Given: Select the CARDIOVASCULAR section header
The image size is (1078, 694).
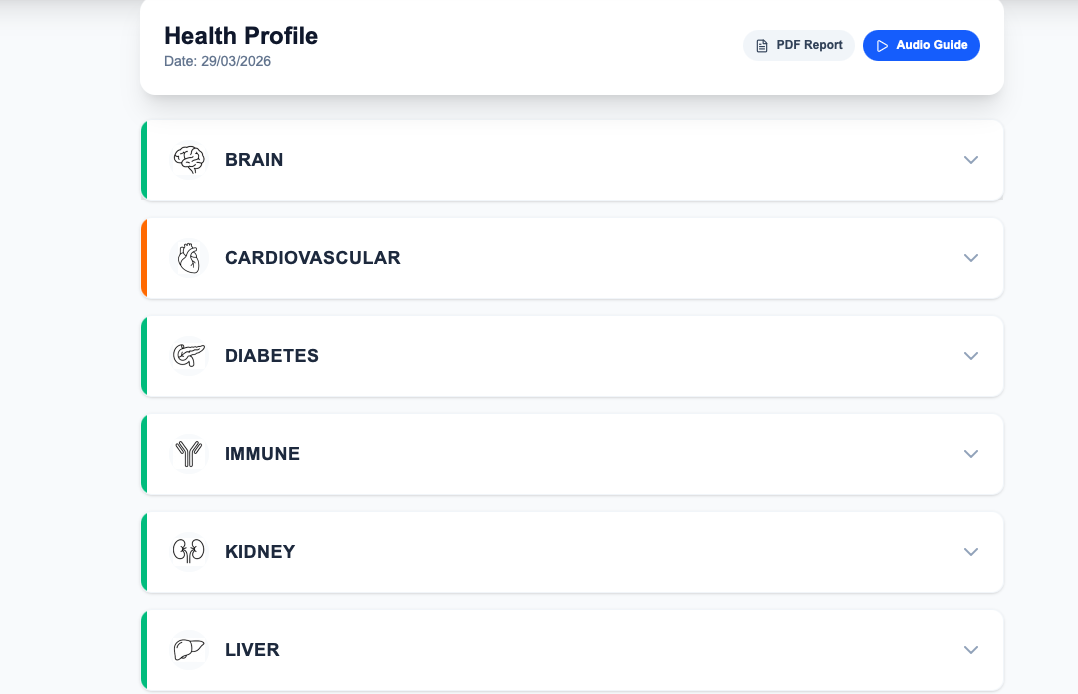Looking at the screenshot, I should 313,257.
